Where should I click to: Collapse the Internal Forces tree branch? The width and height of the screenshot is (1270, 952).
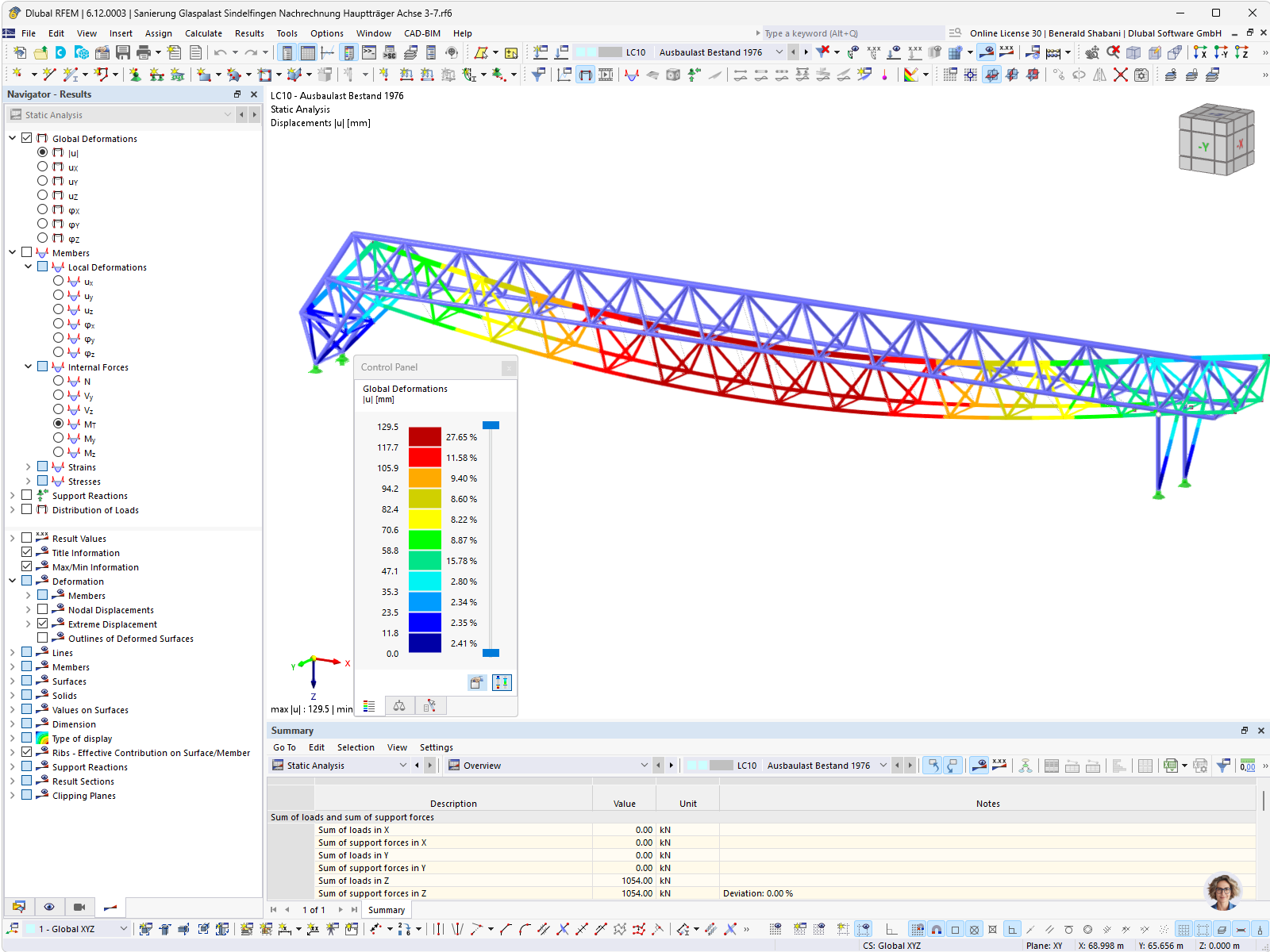(29, 367)
